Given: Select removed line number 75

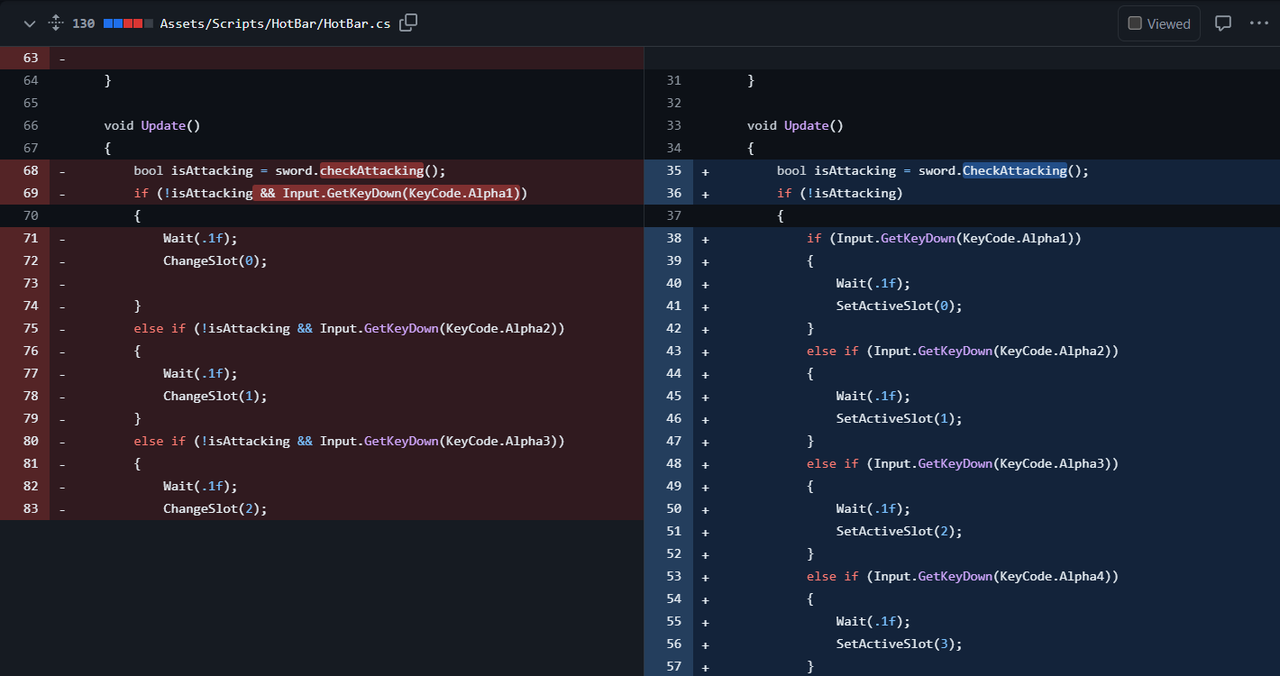Looking at the screenshot, I should [x=30, y=328].
